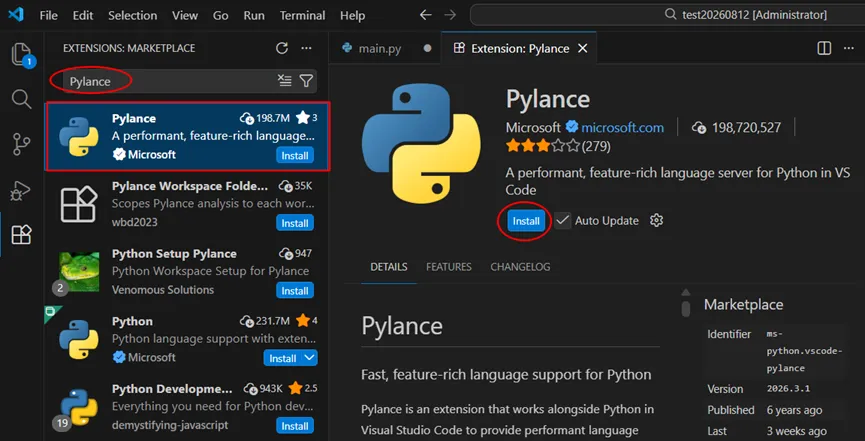
Task: Switch to the main.py tab
Action: (385, 48)
